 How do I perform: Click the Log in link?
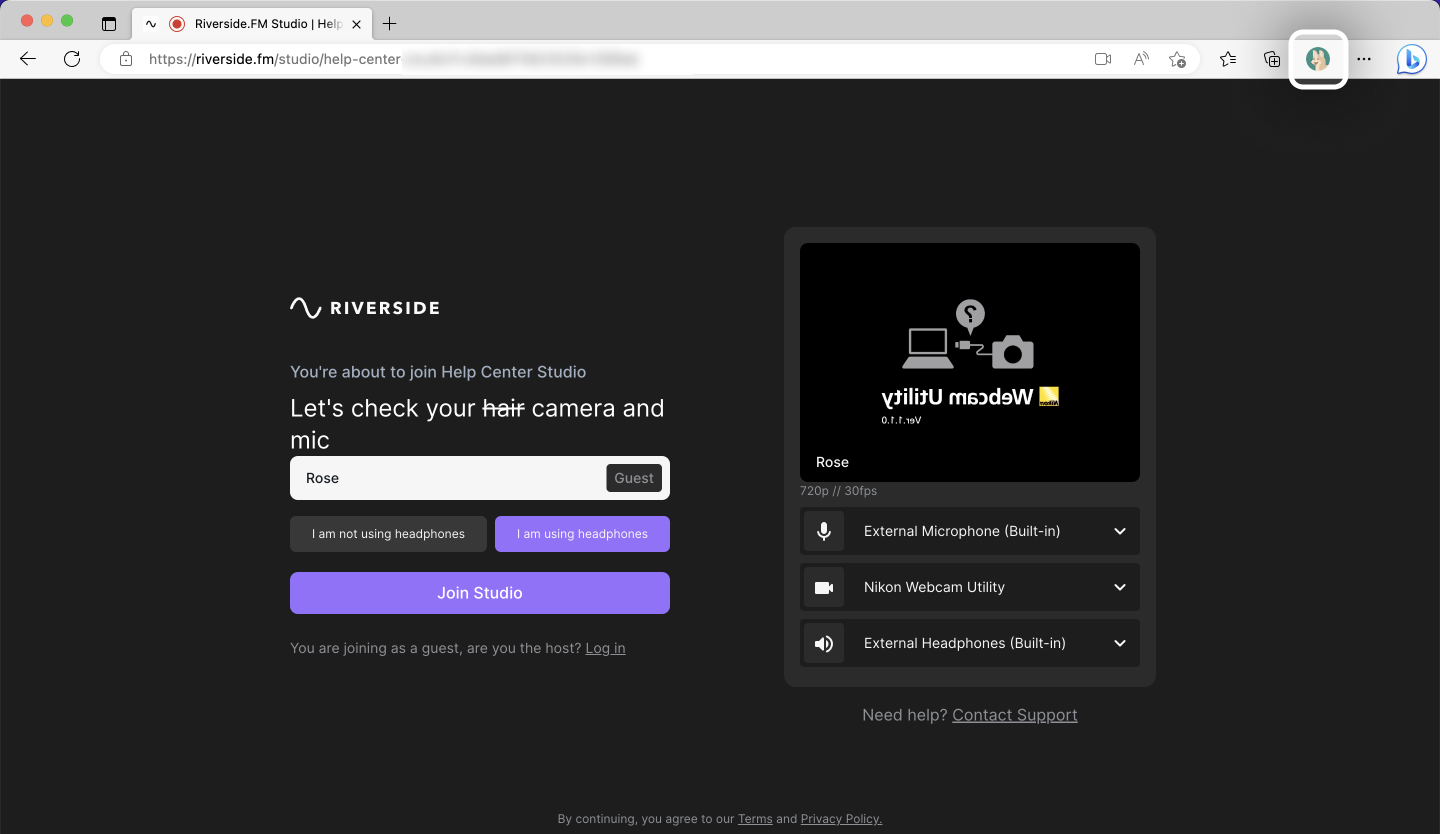click(605, 648)
